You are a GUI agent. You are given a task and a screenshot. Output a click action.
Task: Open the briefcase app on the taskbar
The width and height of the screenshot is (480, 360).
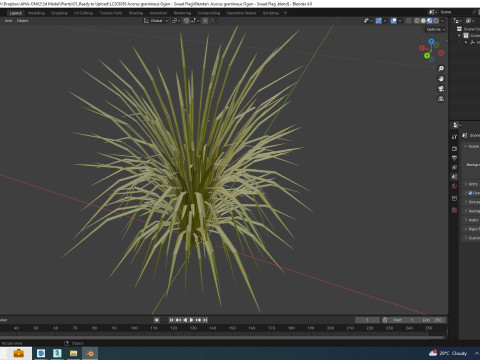[19, 353]
